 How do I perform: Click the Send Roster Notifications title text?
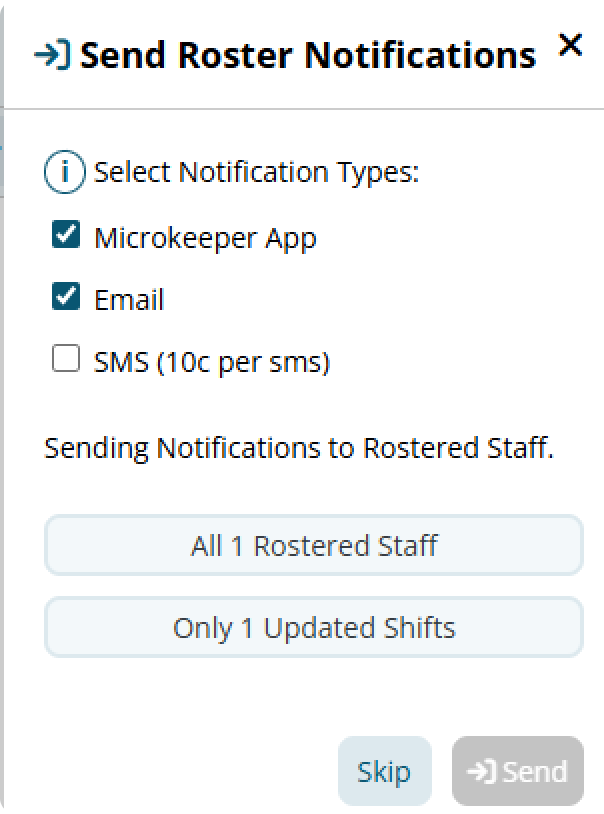(307, 55)
